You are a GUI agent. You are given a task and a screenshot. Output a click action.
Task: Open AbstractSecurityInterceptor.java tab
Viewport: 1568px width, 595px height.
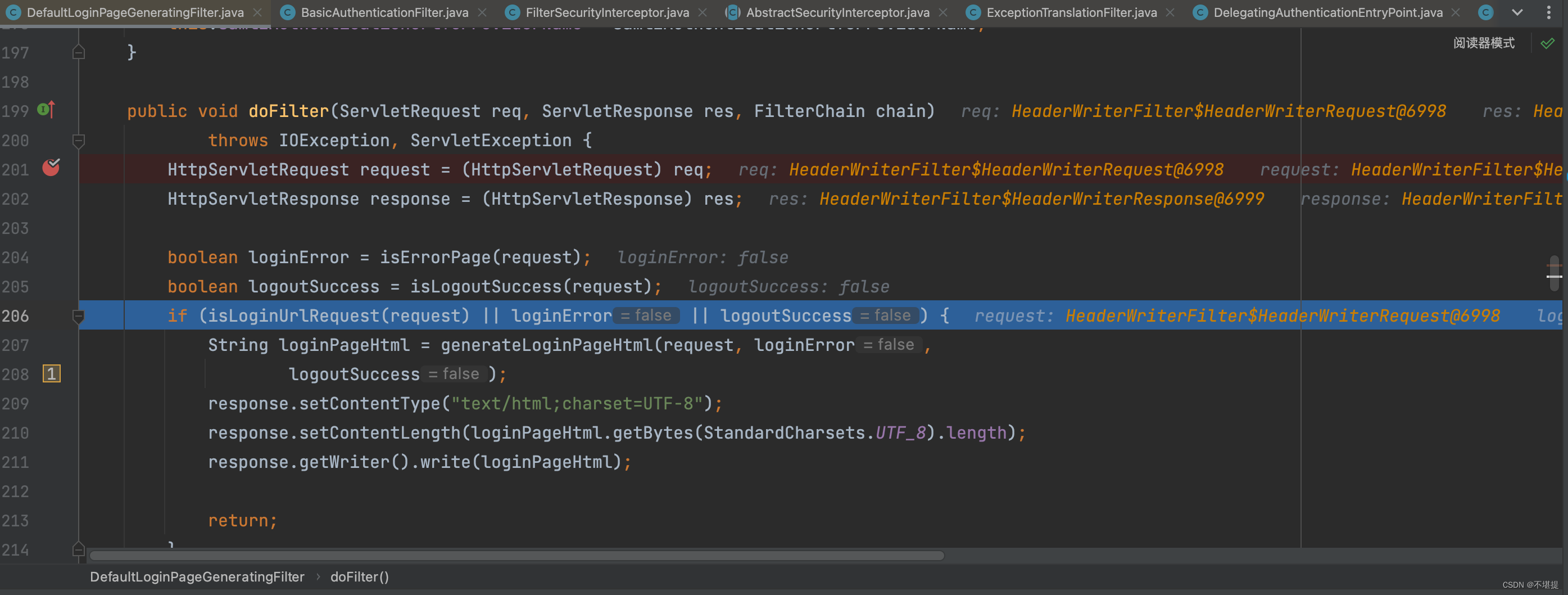(837, 12)
